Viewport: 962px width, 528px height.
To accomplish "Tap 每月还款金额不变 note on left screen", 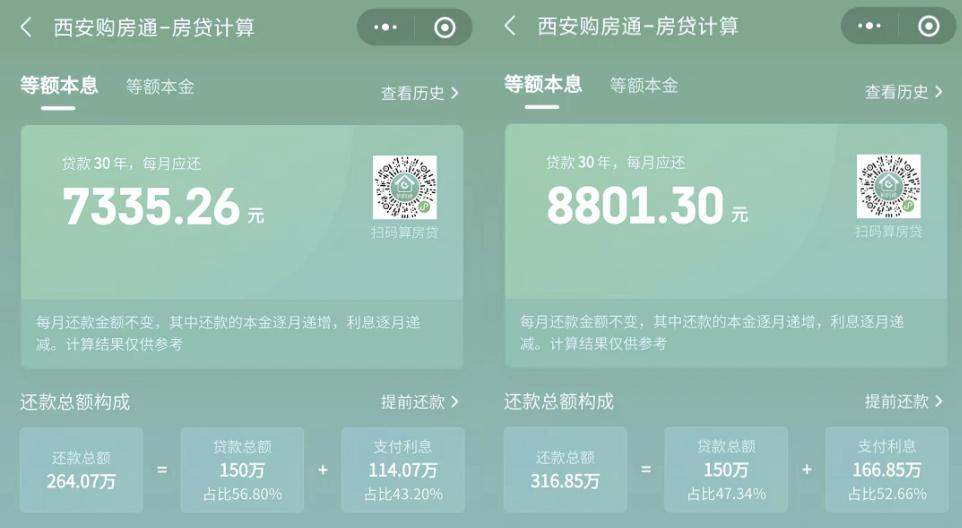I will [x=228, y=333].
